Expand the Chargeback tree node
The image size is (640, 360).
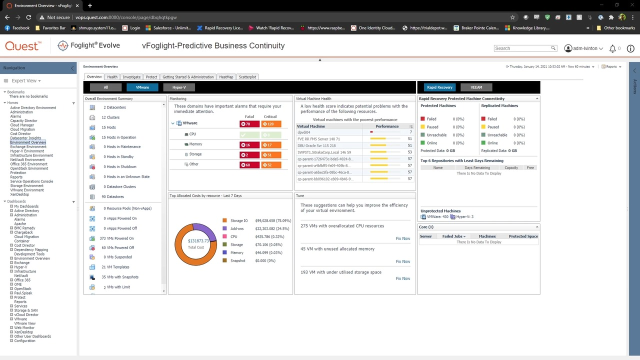(x=11, y=232)
